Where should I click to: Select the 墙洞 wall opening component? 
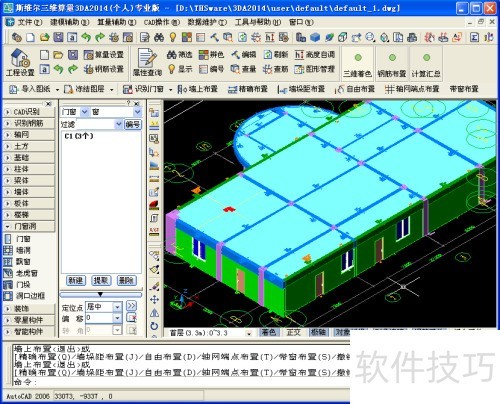pos(17,250)
